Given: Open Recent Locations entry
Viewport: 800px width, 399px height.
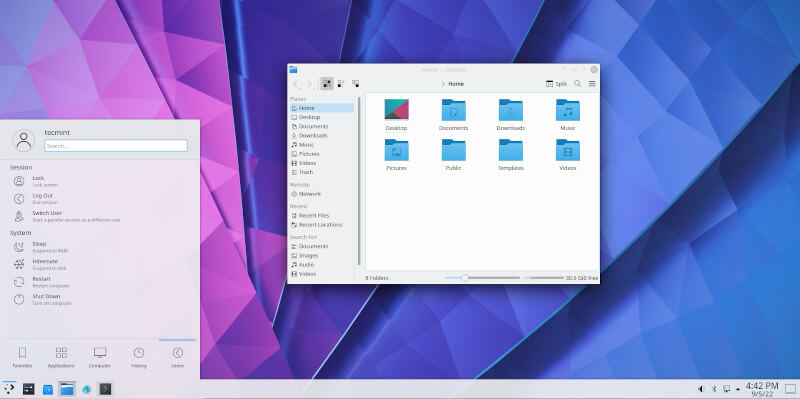Looking at the screenshot, I should pos(321,225).
